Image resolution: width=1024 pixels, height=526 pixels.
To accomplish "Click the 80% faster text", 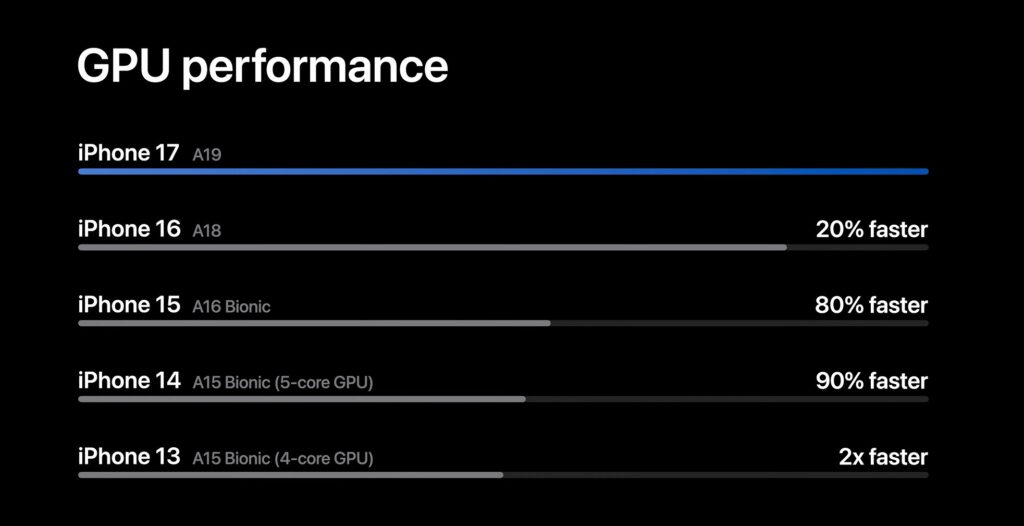I will (871, 305).
